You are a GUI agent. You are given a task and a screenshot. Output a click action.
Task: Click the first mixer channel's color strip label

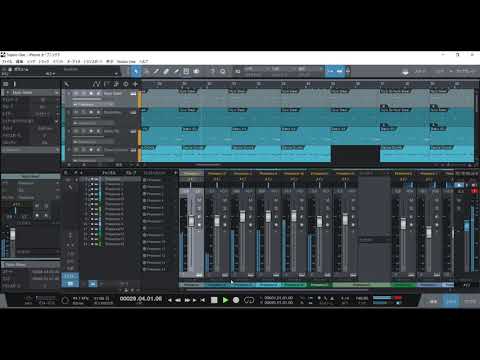click(191, 285)
